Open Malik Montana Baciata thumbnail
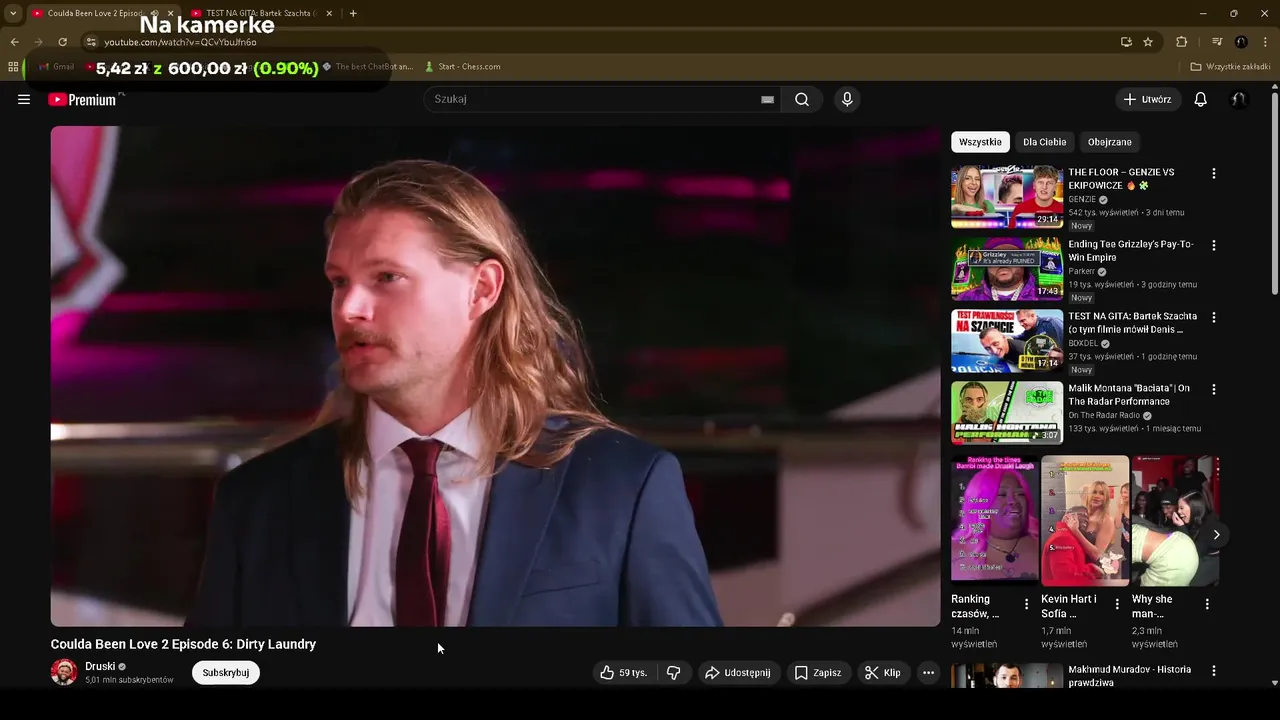Viewport: 1280px width, 720px height. tap(1007, 413)
